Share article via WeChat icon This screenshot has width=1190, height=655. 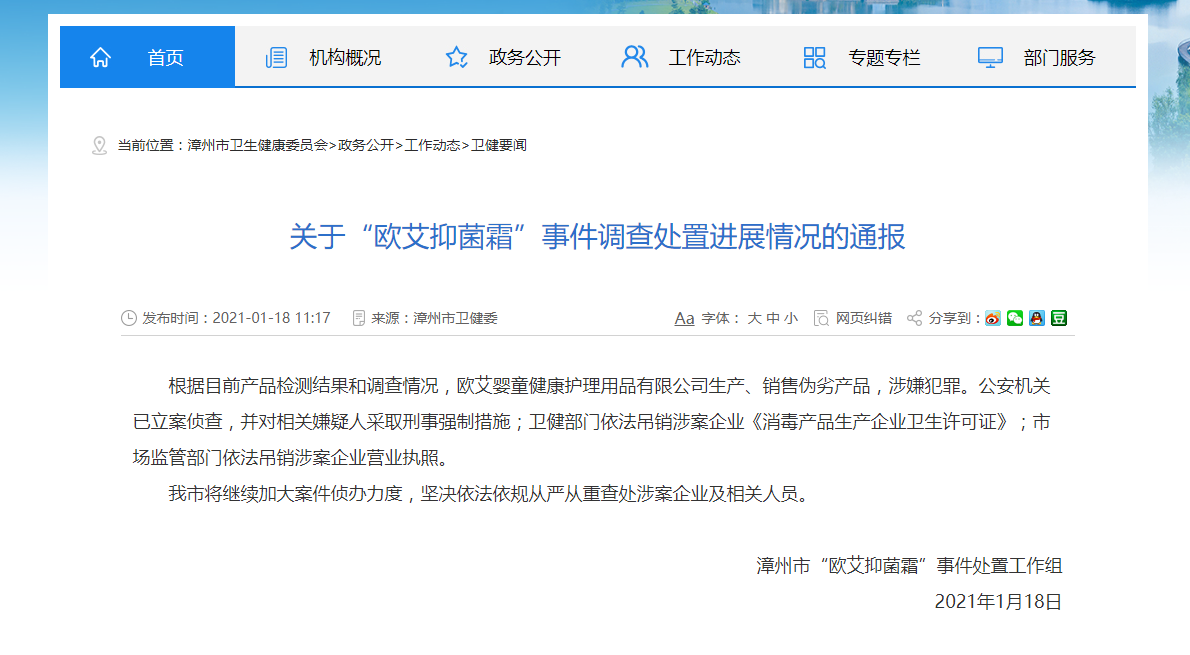coord(1015,318)
